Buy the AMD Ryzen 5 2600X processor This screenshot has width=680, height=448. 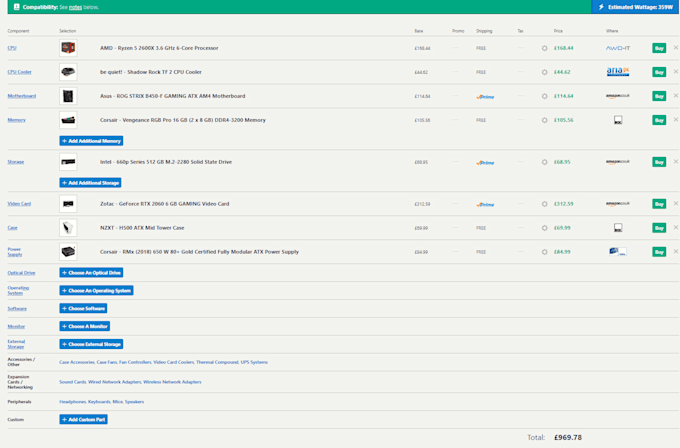click(659, 48)
